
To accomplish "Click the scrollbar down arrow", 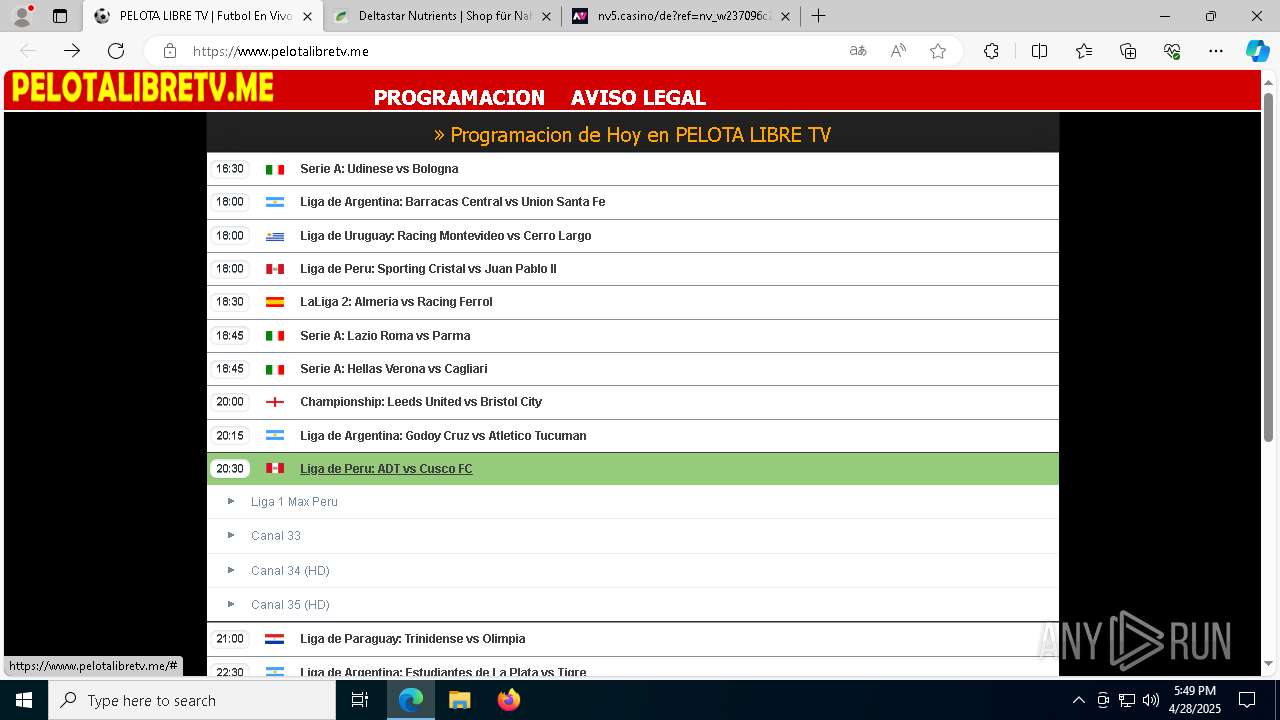I will [x=1268, y=663].
